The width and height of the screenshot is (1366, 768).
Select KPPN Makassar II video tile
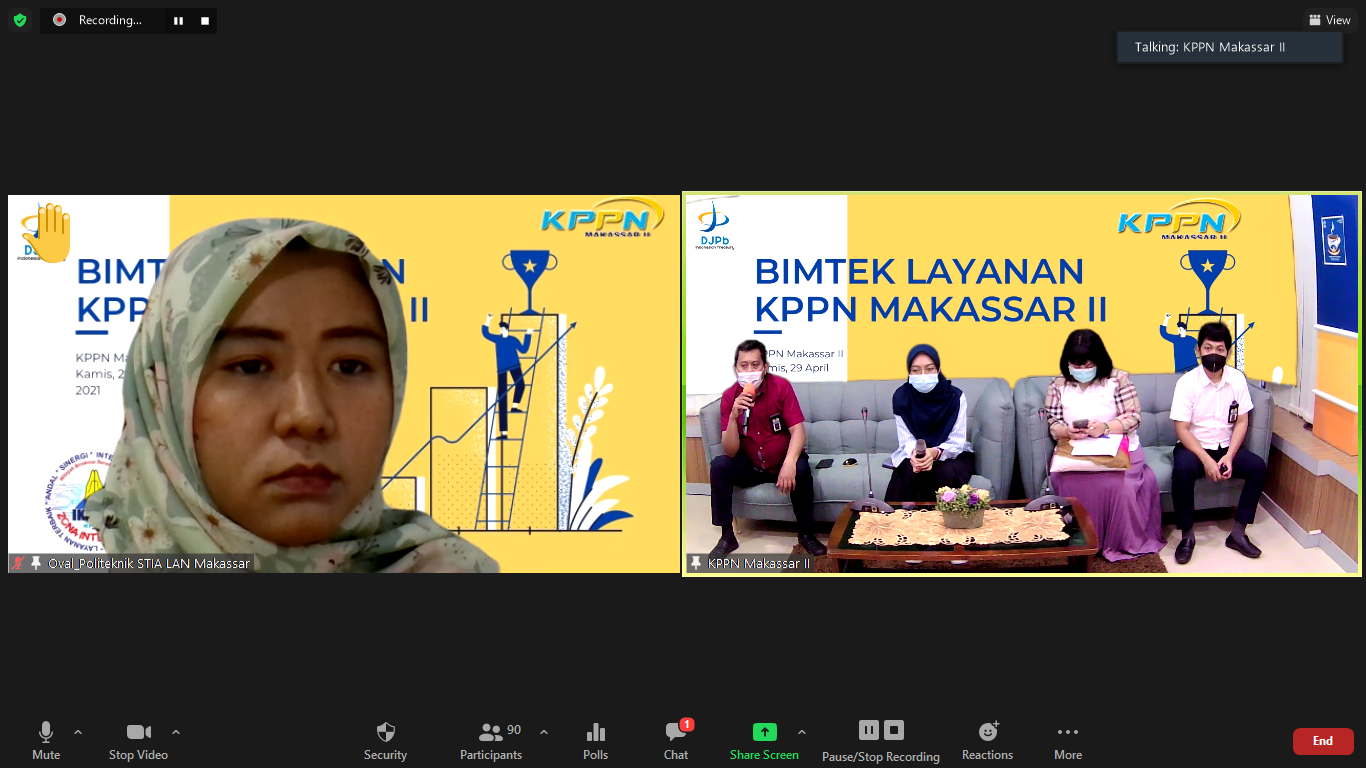[x=1022, y=384]
